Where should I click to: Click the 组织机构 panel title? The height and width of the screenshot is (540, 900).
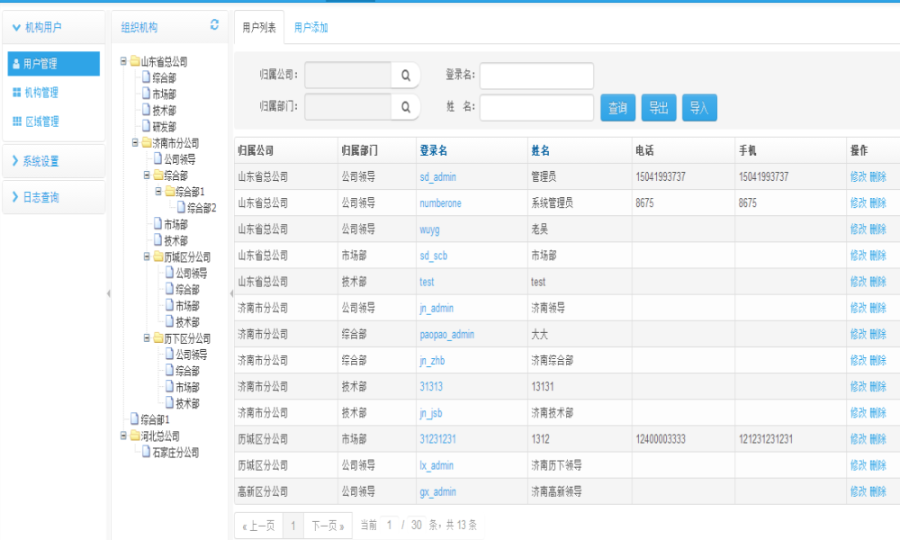tap(139, 27)
